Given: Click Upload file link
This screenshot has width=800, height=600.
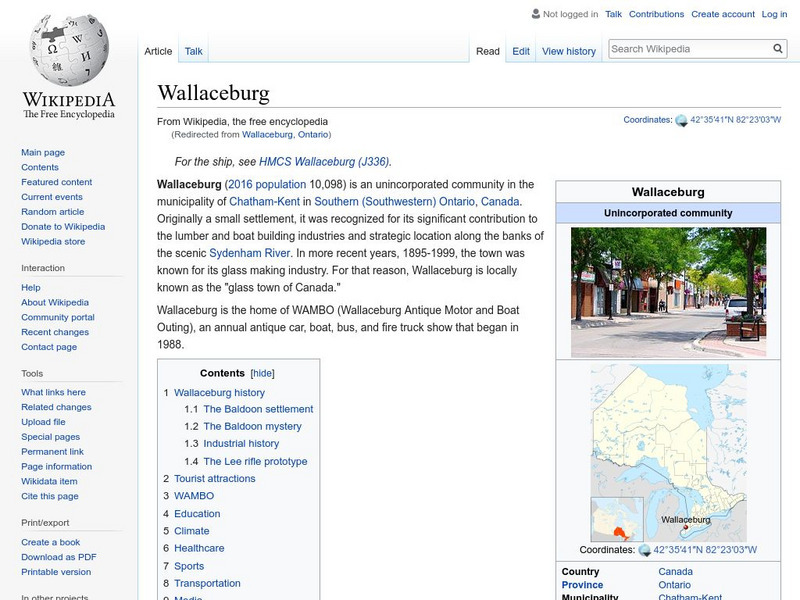Looking at the screenshot, I should pyautogui.click(x=43, y=421).
